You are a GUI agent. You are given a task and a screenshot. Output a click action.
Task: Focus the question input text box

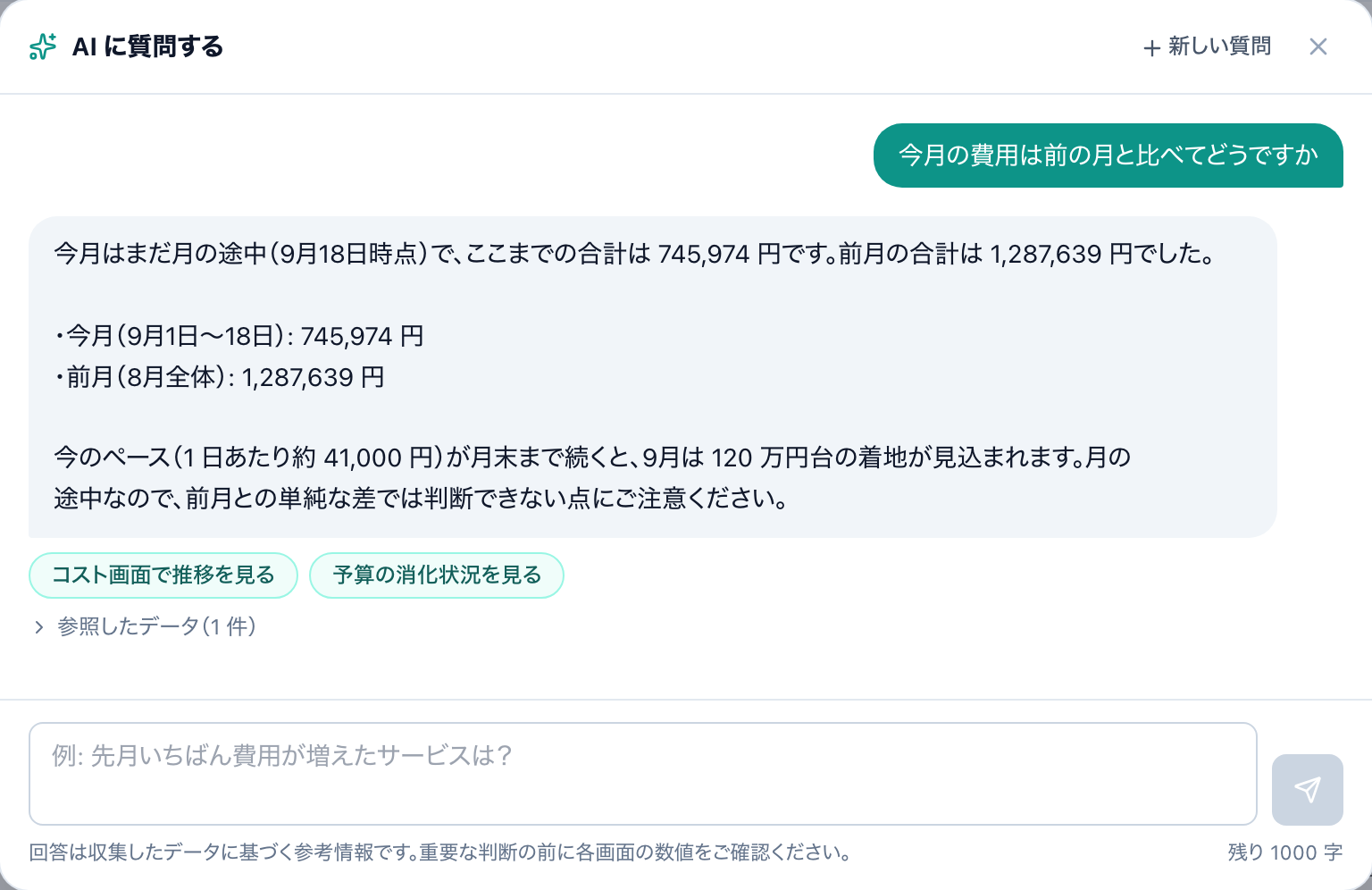(x=643, y=774)
